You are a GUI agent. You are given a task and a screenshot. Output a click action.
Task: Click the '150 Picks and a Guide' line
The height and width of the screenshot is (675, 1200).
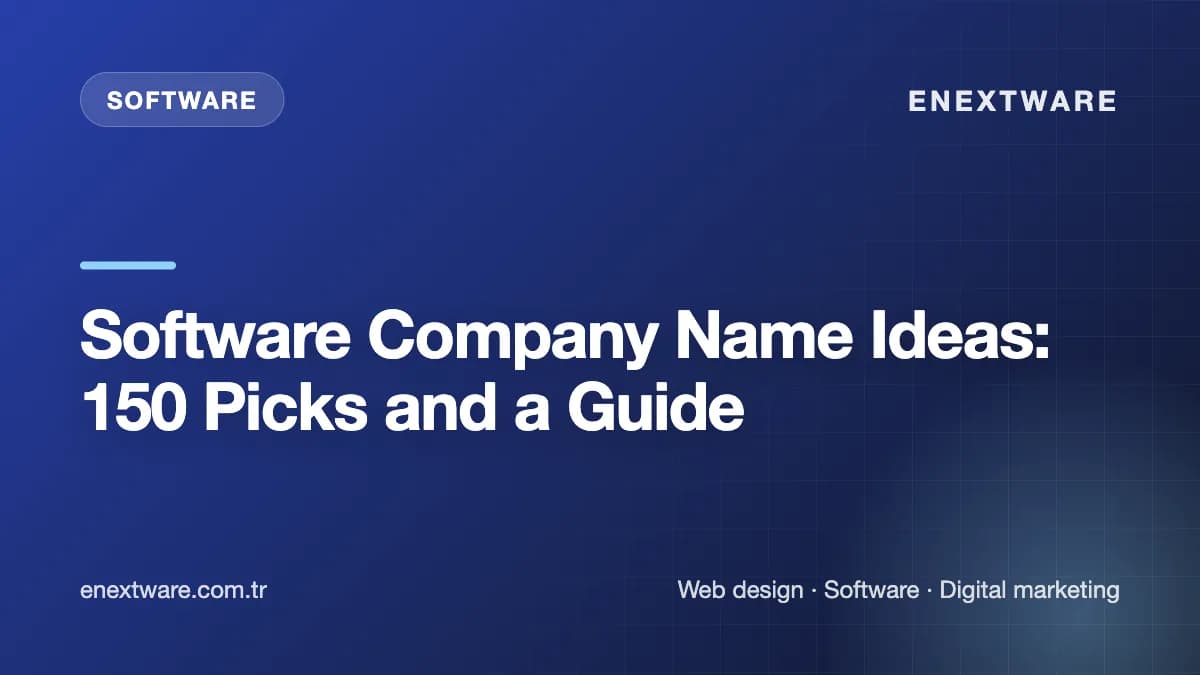[x=412, y=407]
